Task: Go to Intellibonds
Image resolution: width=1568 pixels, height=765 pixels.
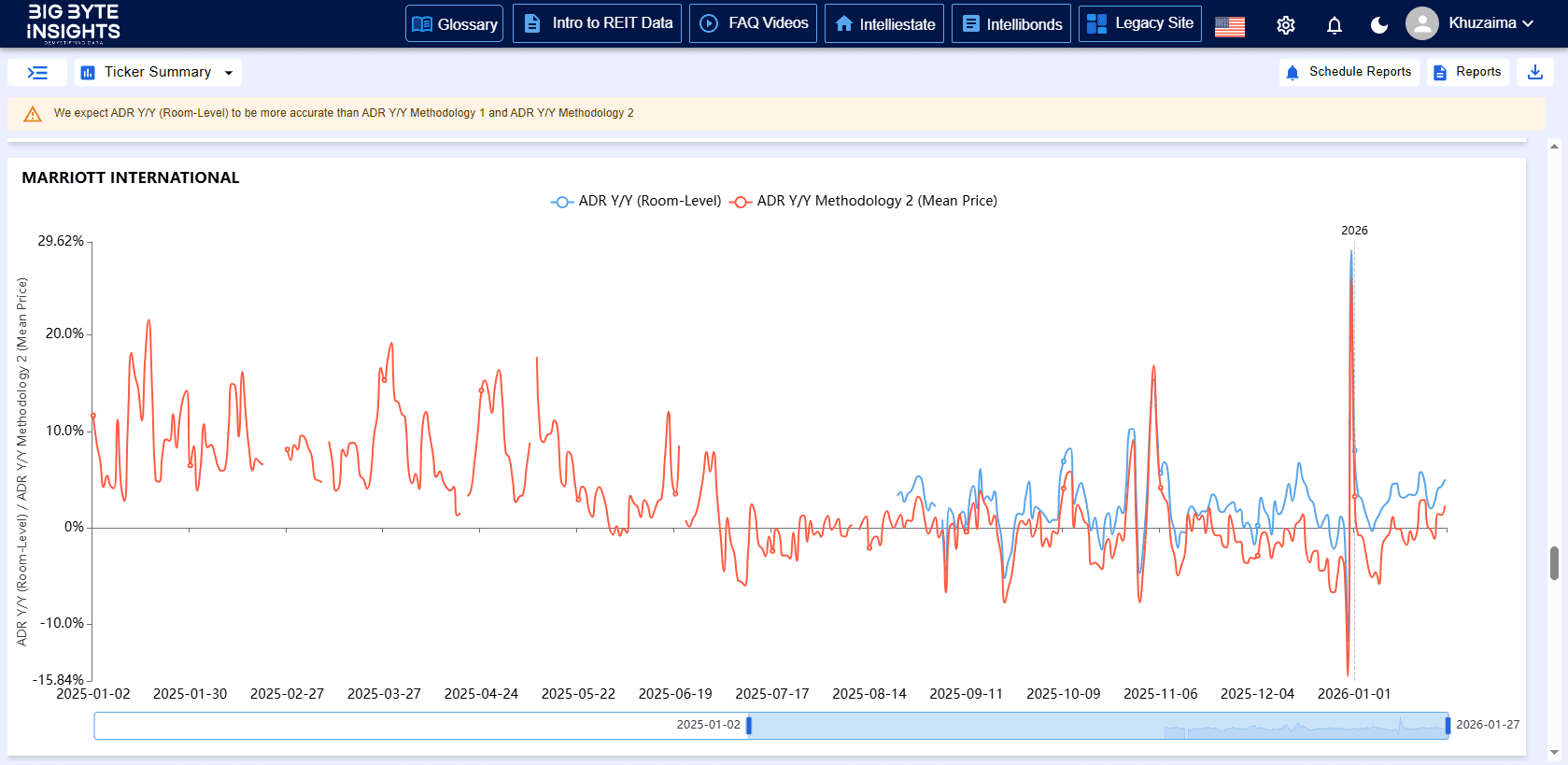Action: (x=1010, y=23)
